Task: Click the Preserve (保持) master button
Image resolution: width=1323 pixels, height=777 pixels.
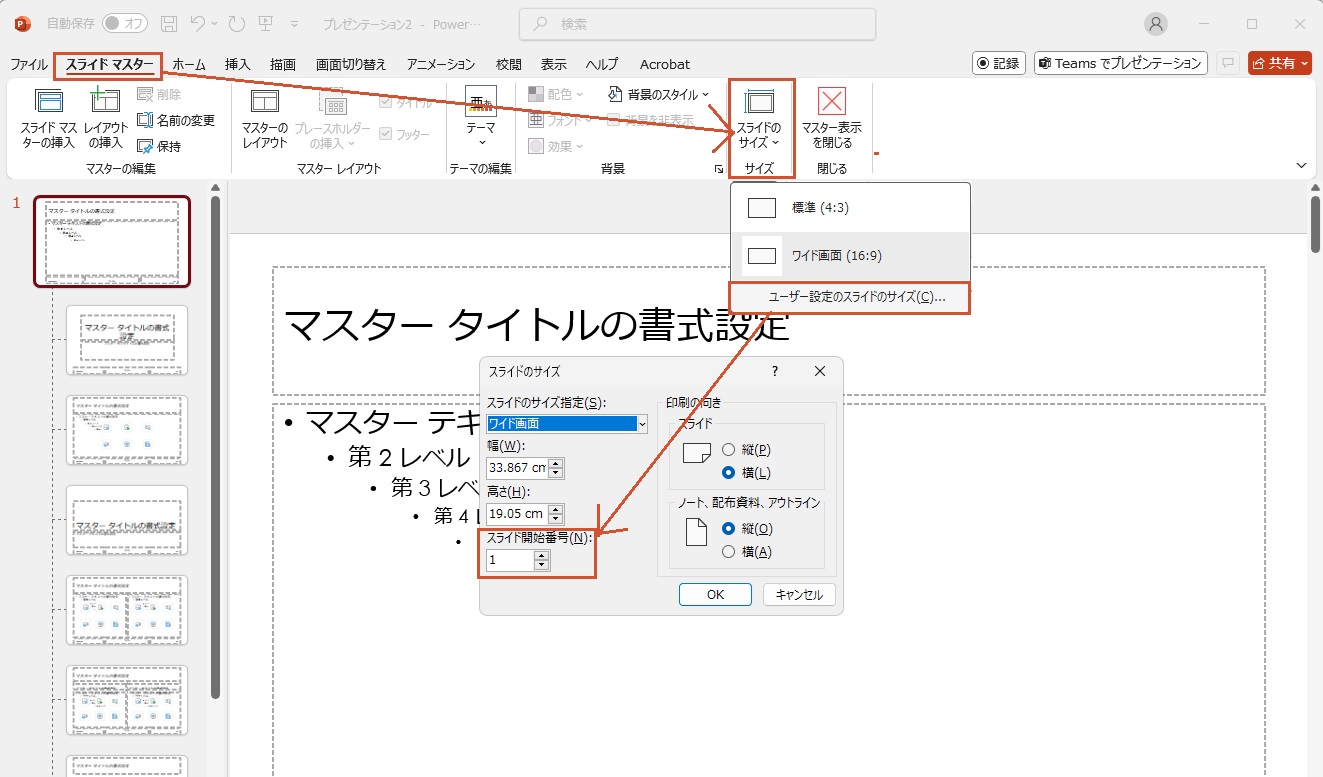Action: [x=159, y=146]
